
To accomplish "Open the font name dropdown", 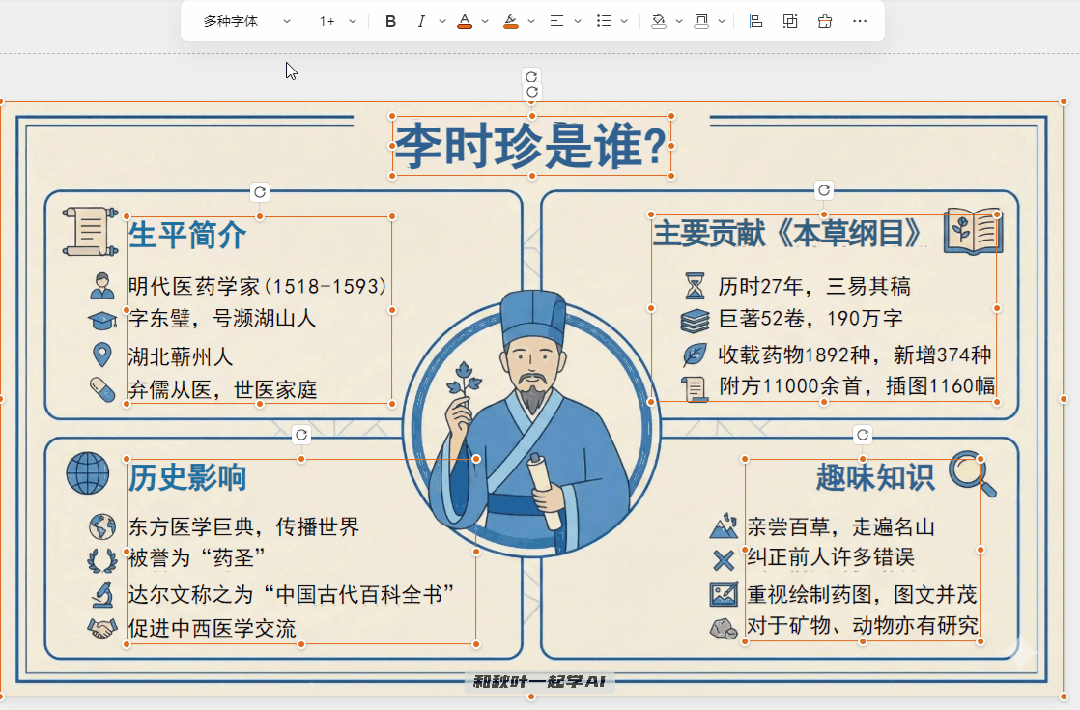I will [287, 20].
